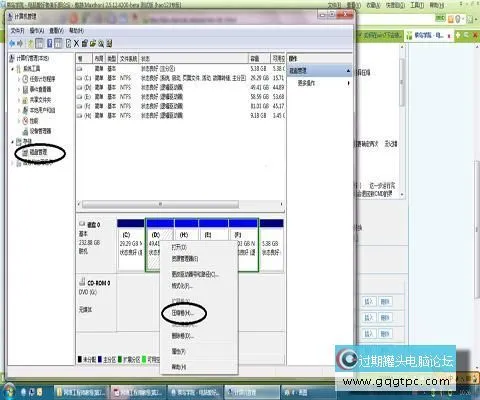Click the 任务计划程序 clock icon in the tree
Image resolution: width=480 pixels, height=400 pixels.
[x=25, y=79]
